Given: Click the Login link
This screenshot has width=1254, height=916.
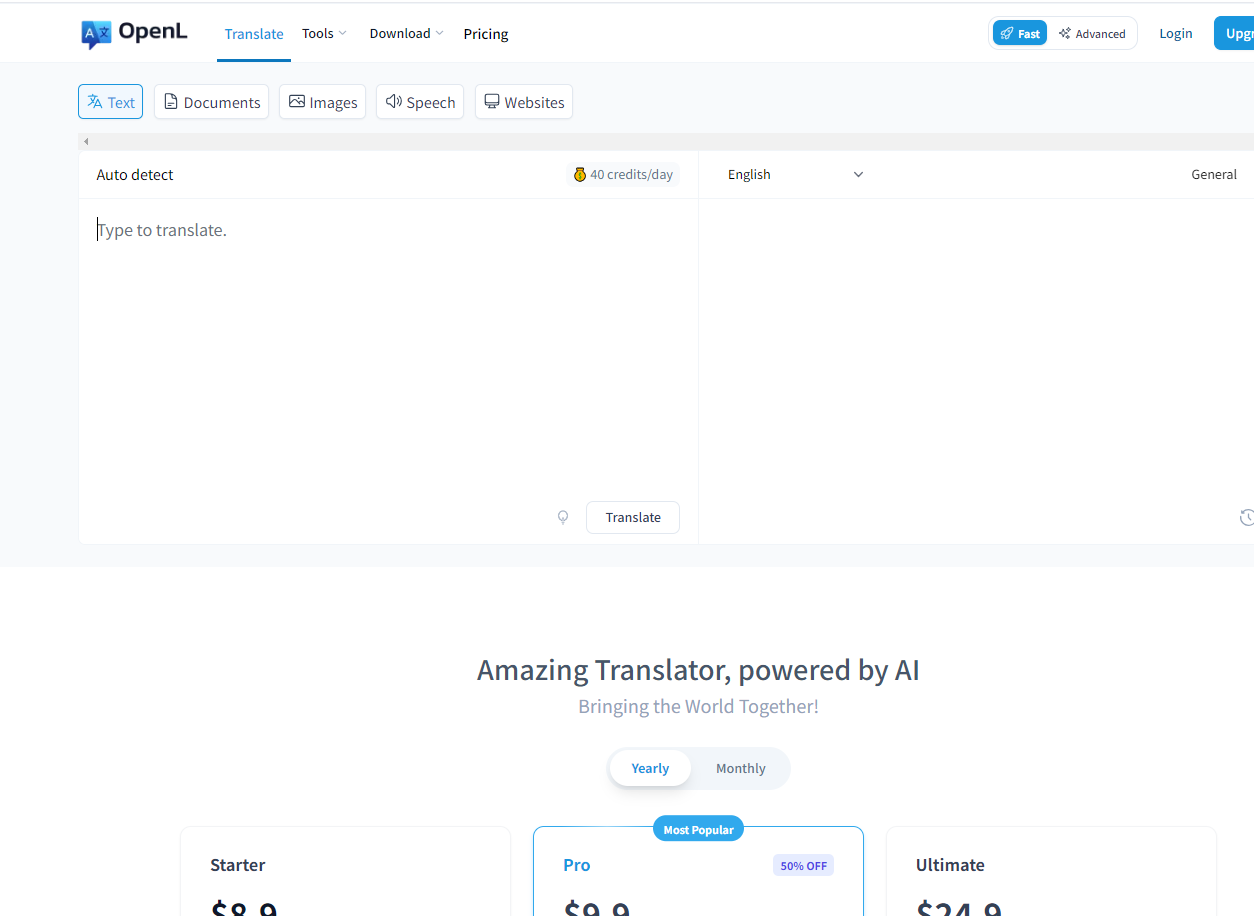Looking at the screenshot, I should click(x=1175, y=33).
